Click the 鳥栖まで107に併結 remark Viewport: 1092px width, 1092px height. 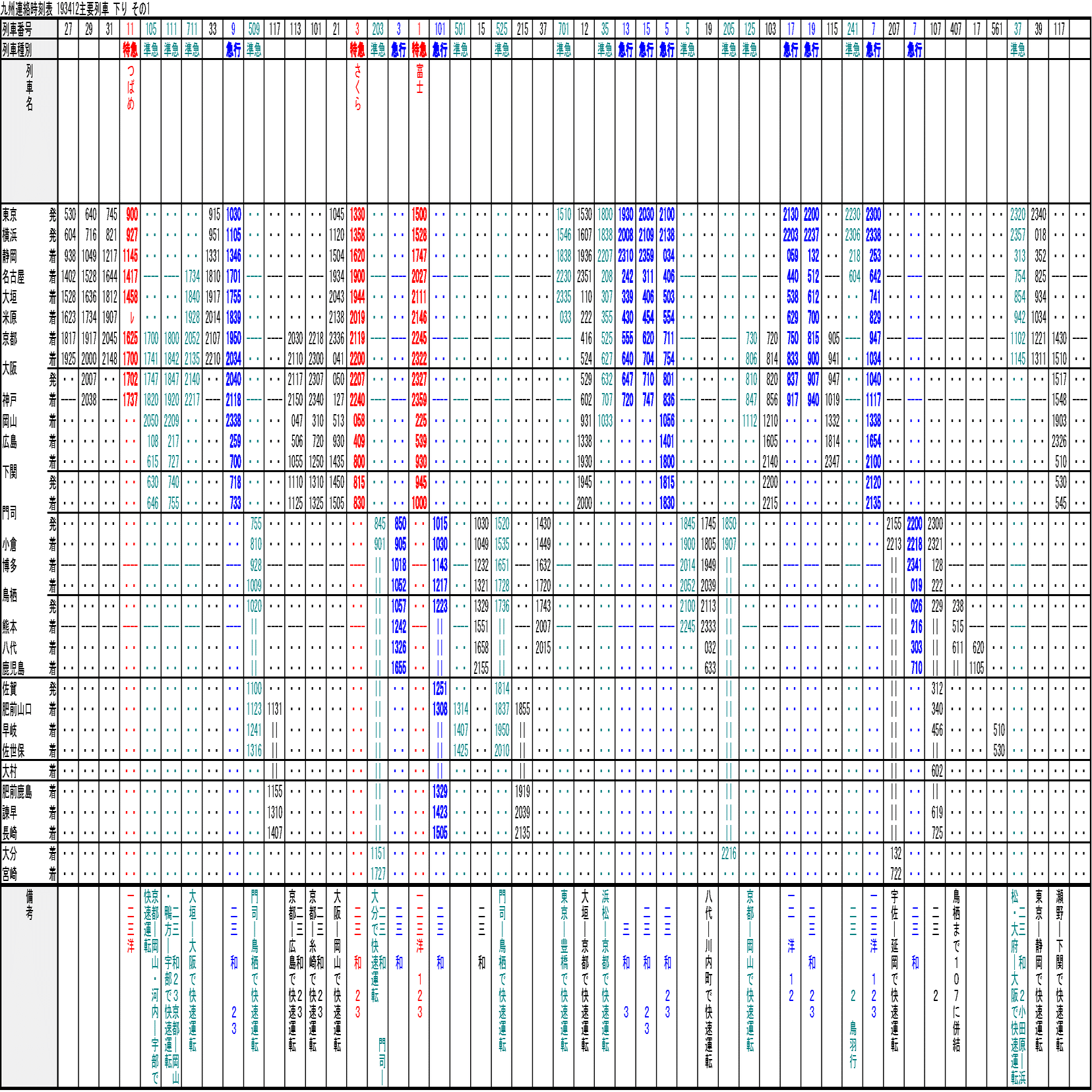956,971
